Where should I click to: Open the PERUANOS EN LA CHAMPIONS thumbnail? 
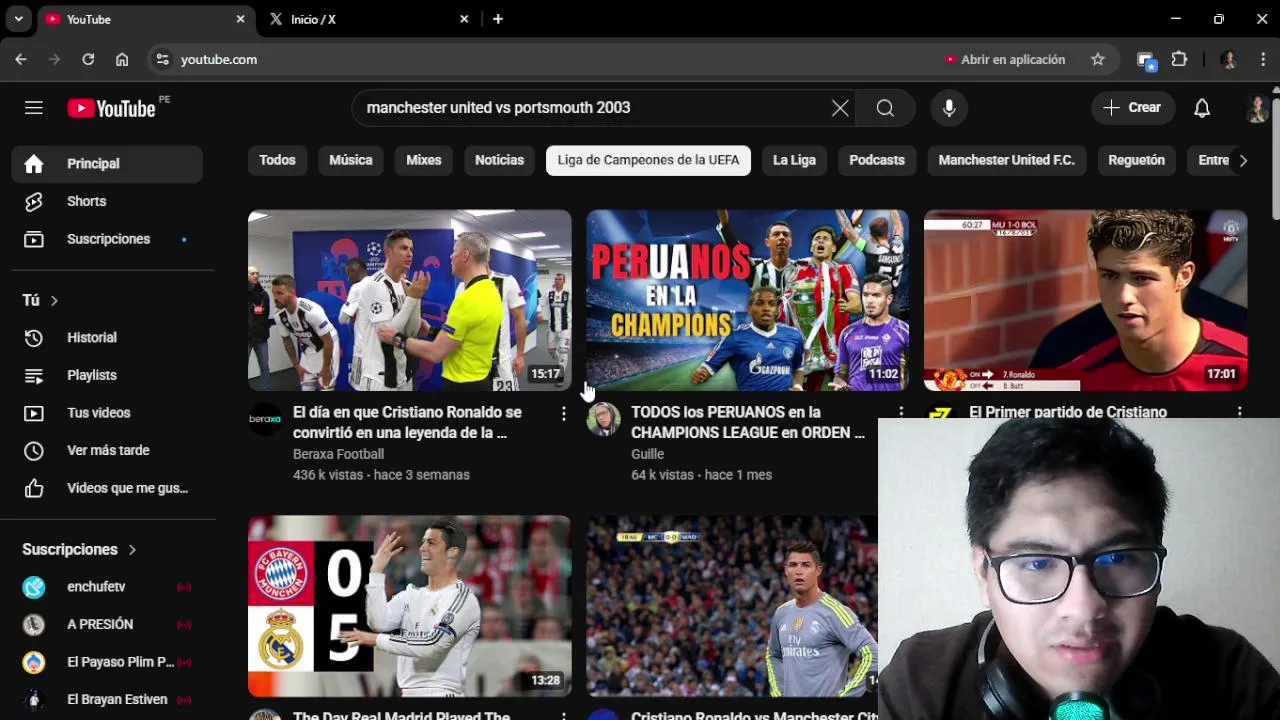tap(748, 300)
